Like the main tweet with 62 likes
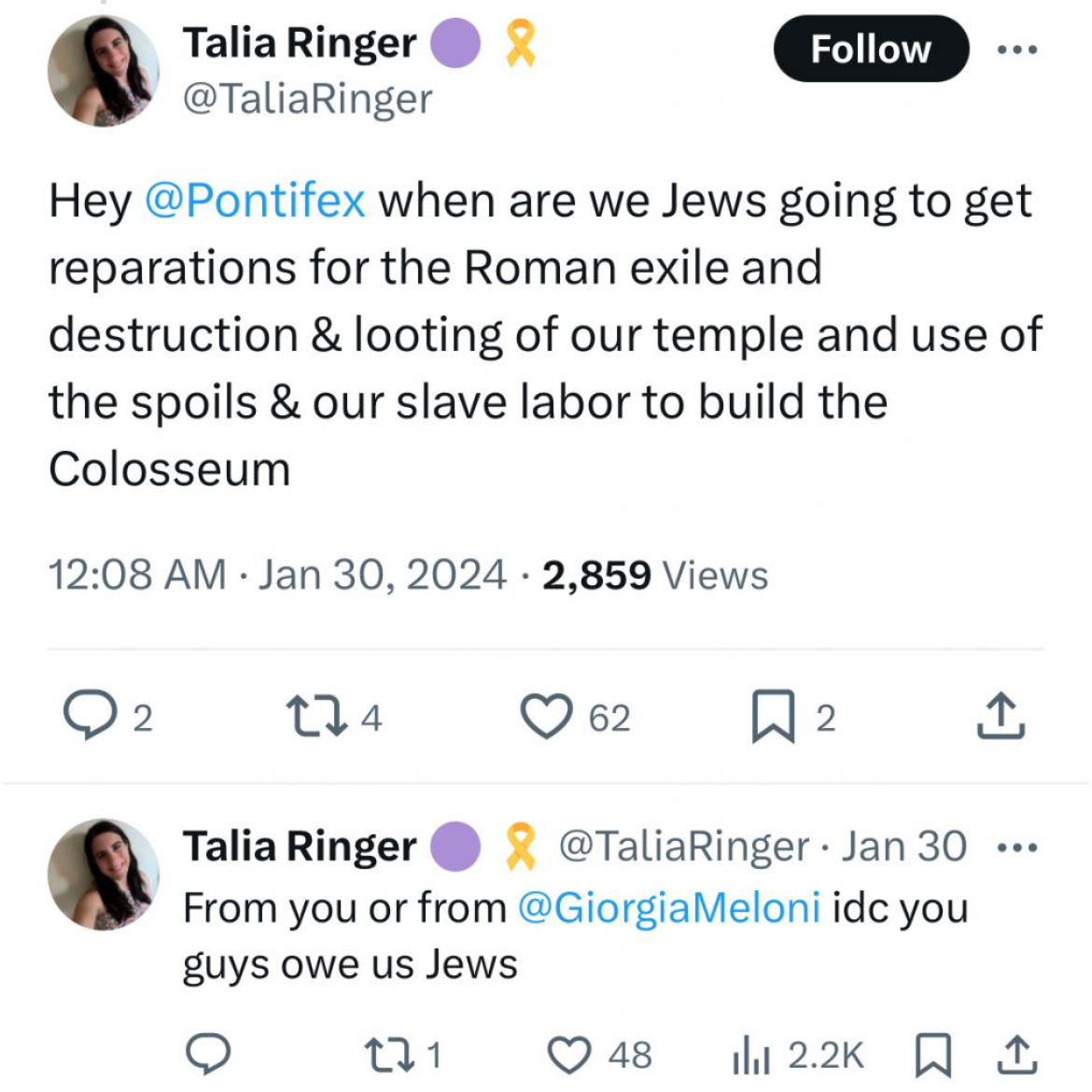 point(547,717)
